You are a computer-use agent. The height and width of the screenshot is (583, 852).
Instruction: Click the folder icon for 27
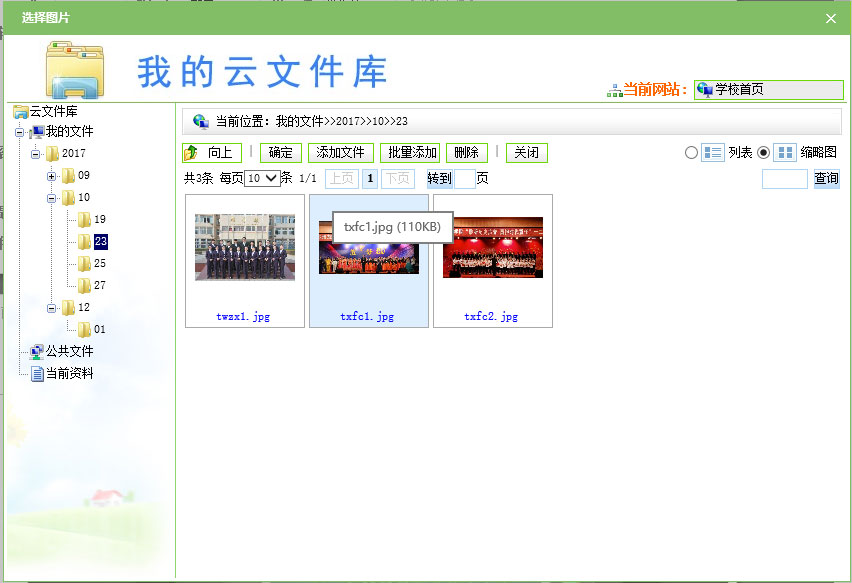point(84,286)
